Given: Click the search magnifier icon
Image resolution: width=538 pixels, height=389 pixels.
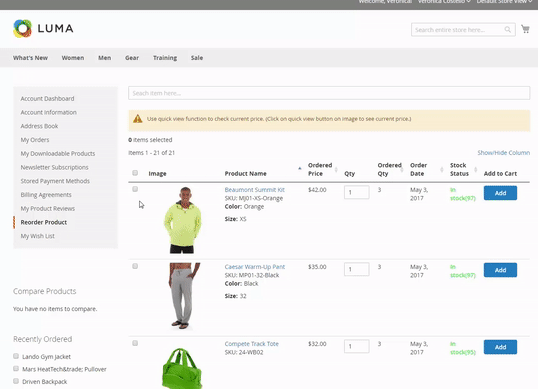Looking at the screenshot, I should [507, 30].
